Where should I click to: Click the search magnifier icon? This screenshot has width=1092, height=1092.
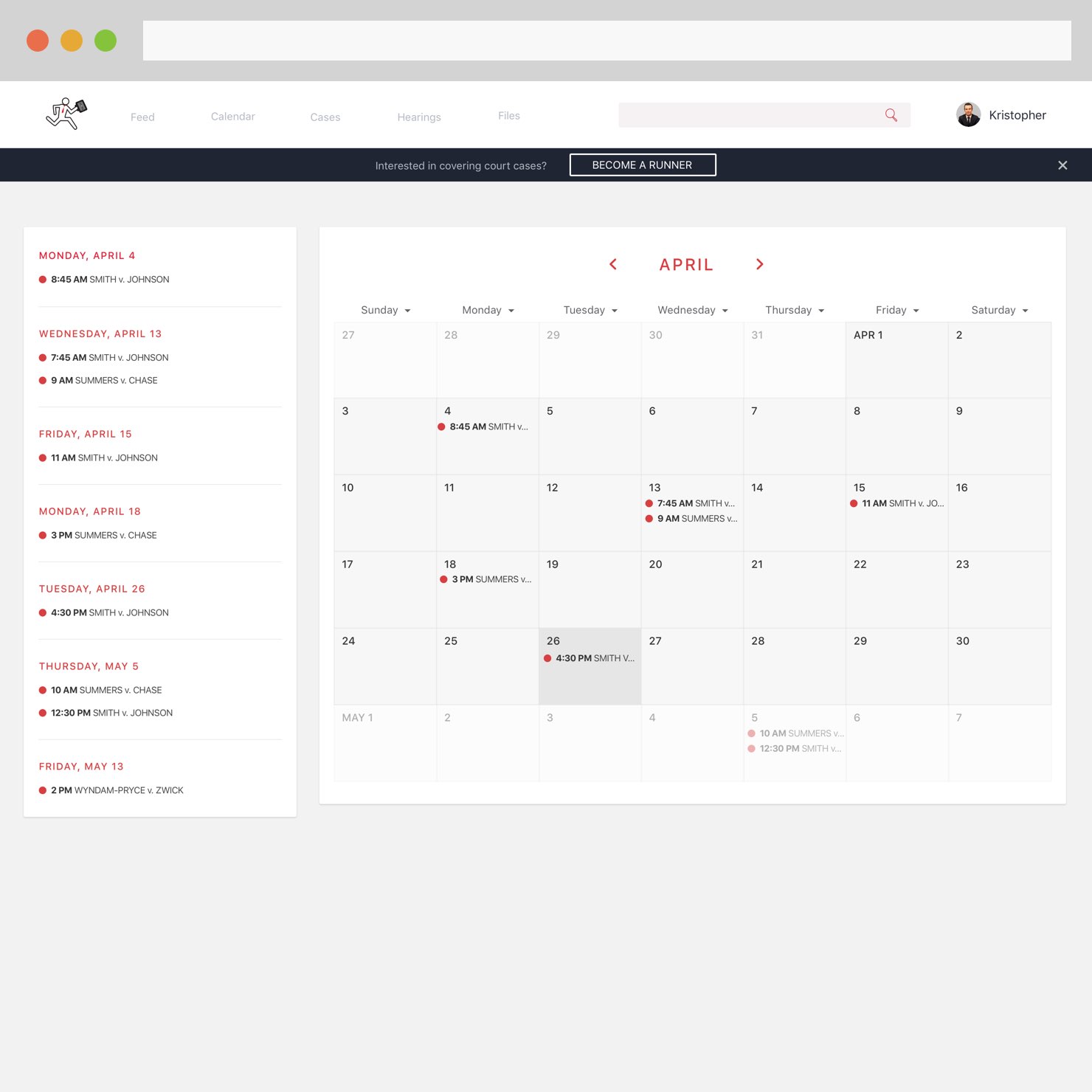pyautogui.click(x=891, y=115)
